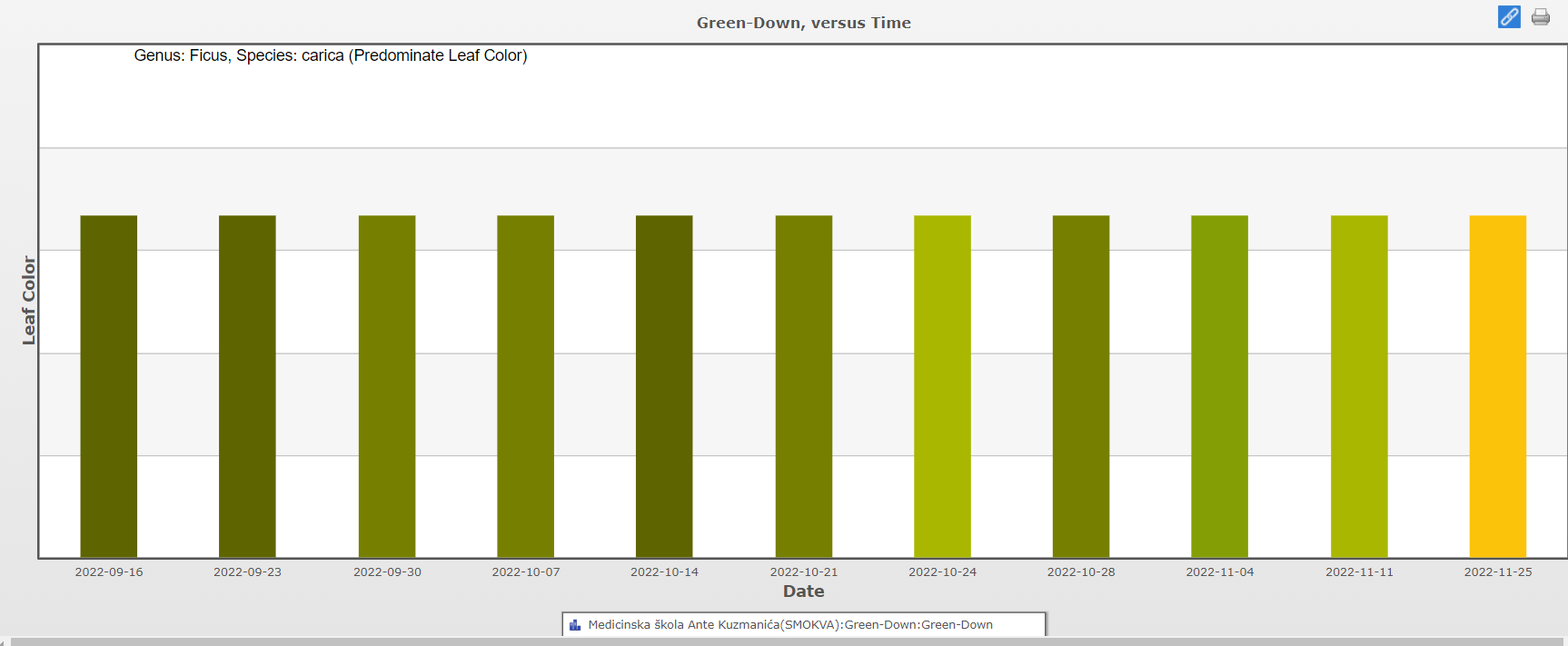Select the 2022-09-30 olive bar

point(387,386)
